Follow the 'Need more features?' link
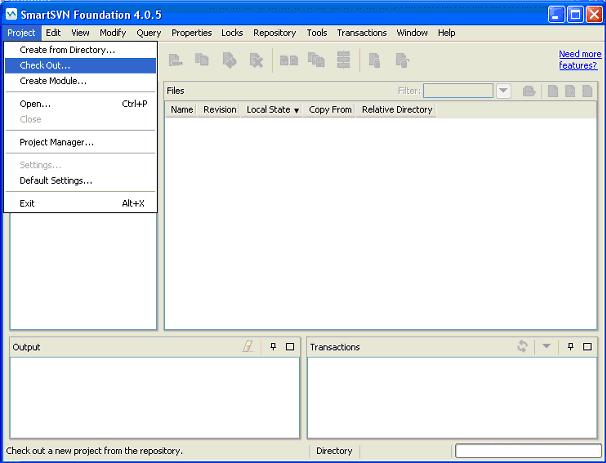Viewport: 606px width, 463px height. click(x=579, y=60)
